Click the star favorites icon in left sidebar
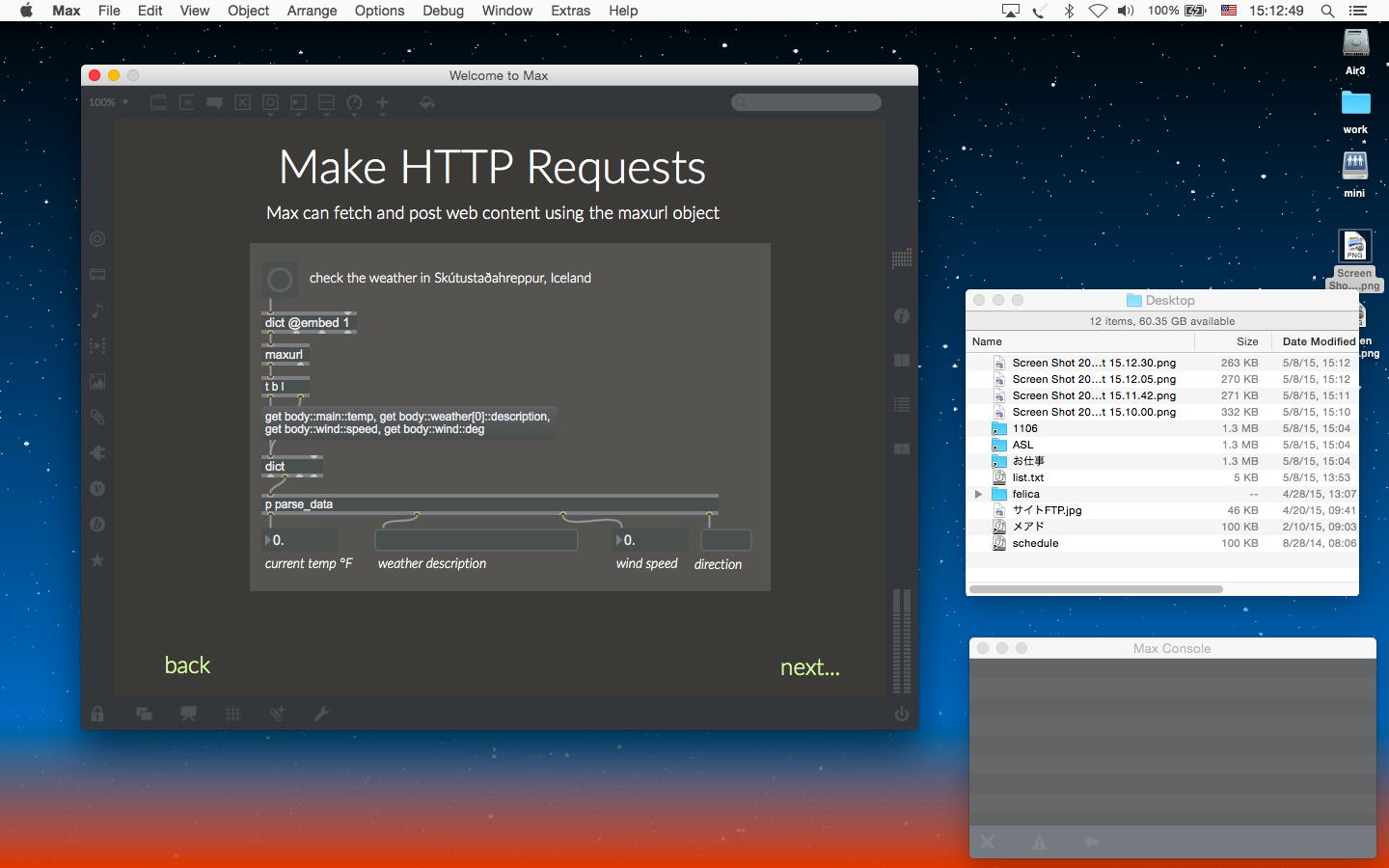The height and width of the screenshot is (868, 1389). click(97, 560)
